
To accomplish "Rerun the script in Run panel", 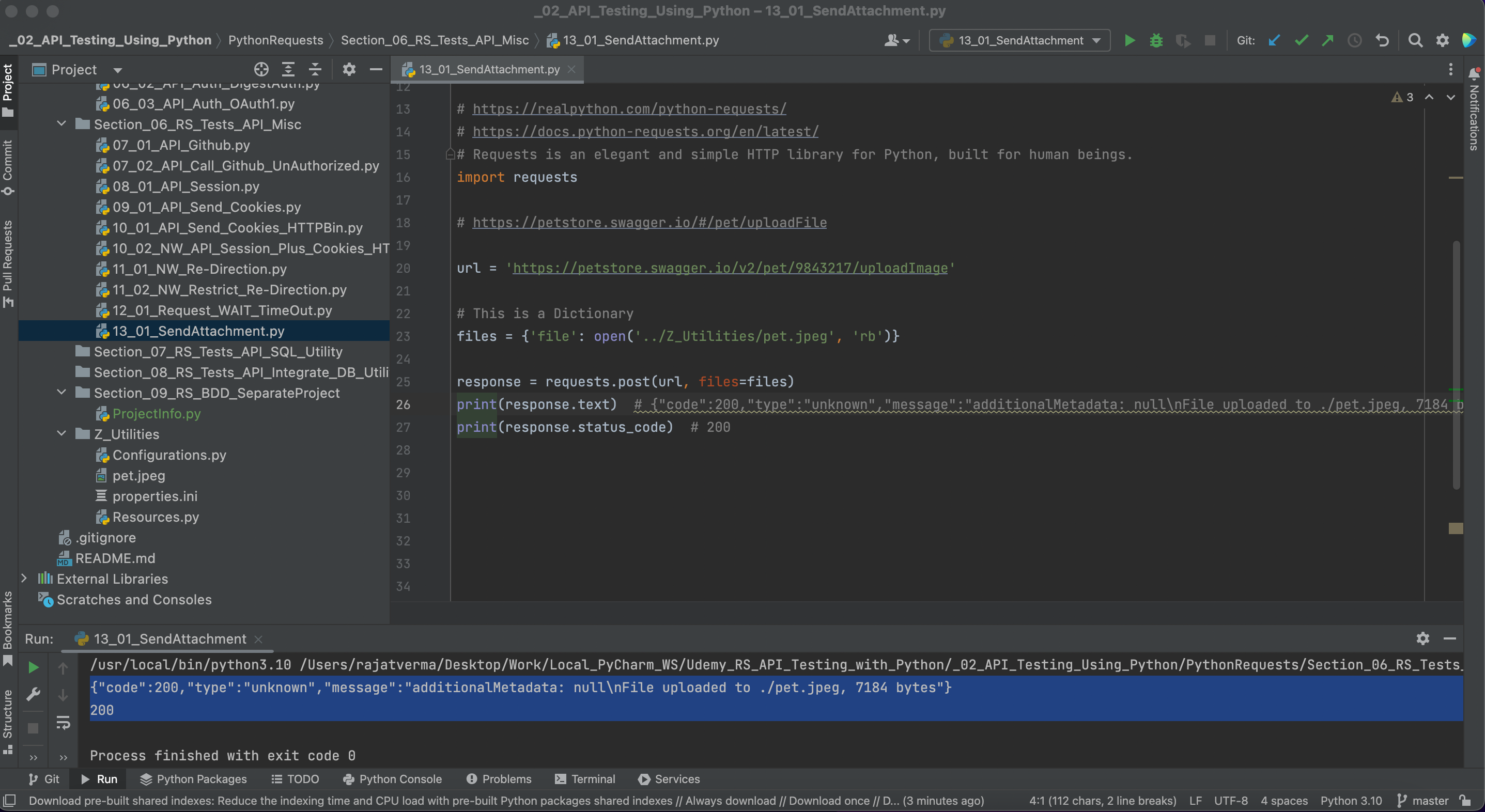I will (x=34, y=667).
